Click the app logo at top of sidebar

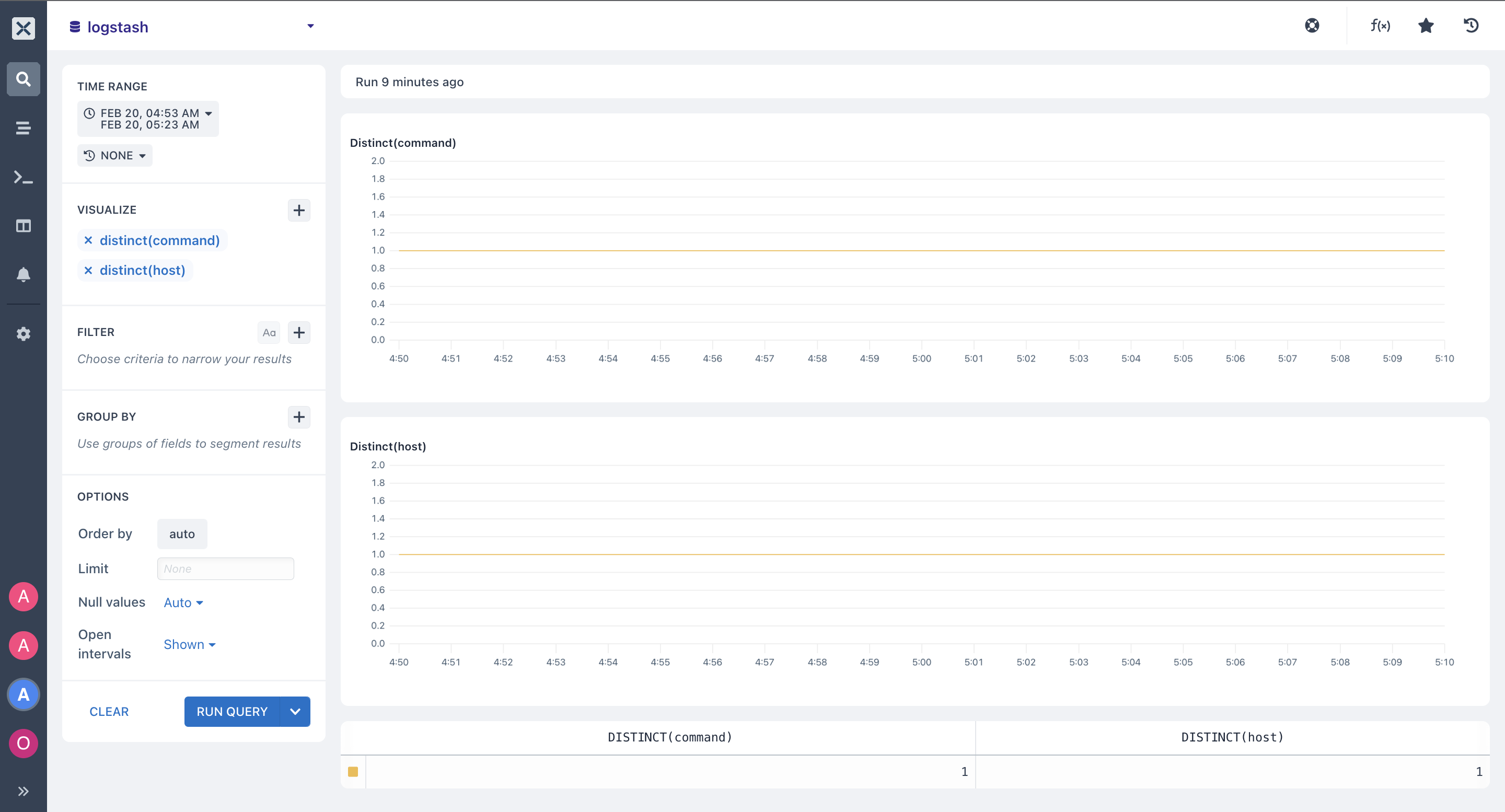pyautogui.click(x=24, y=28)
